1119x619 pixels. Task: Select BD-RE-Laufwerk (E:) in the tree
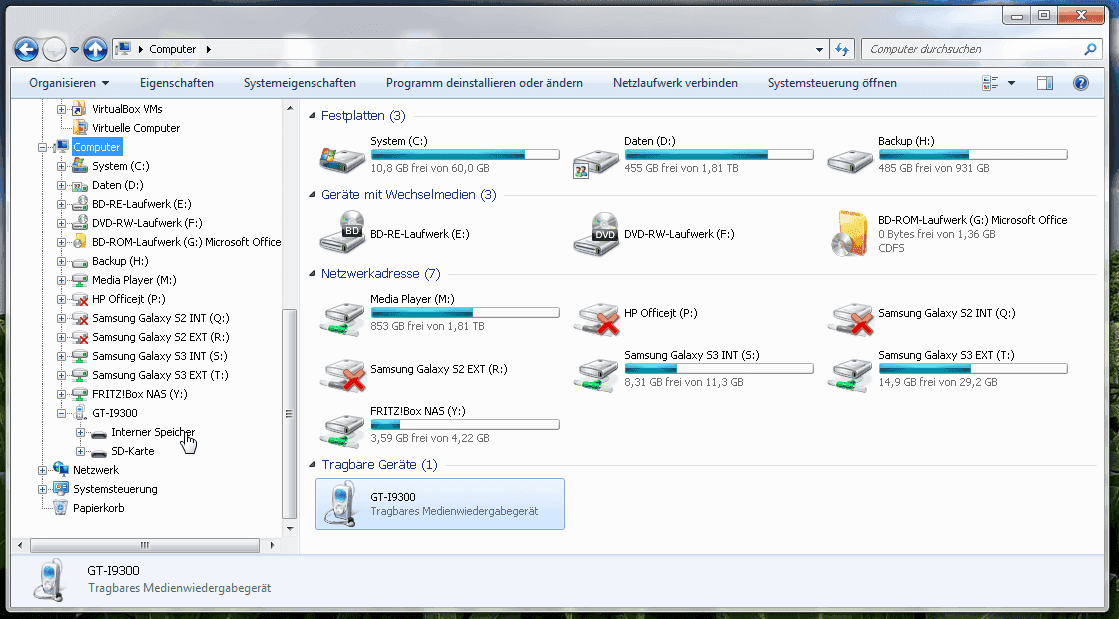[x=141, y=204]
